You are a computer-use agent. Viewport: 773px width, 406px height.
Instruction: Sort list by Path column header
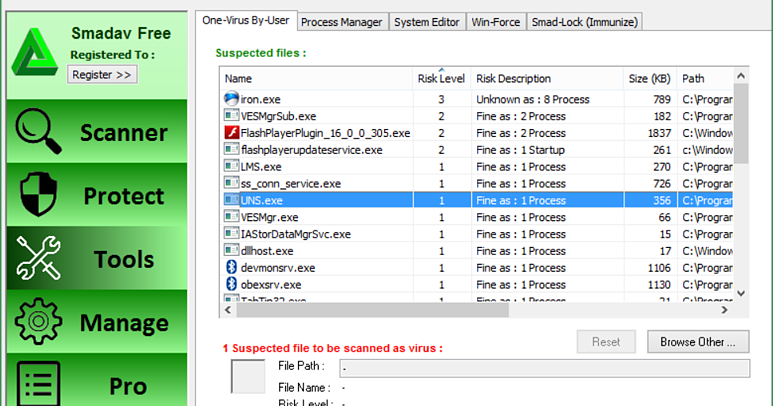[705, 79]
